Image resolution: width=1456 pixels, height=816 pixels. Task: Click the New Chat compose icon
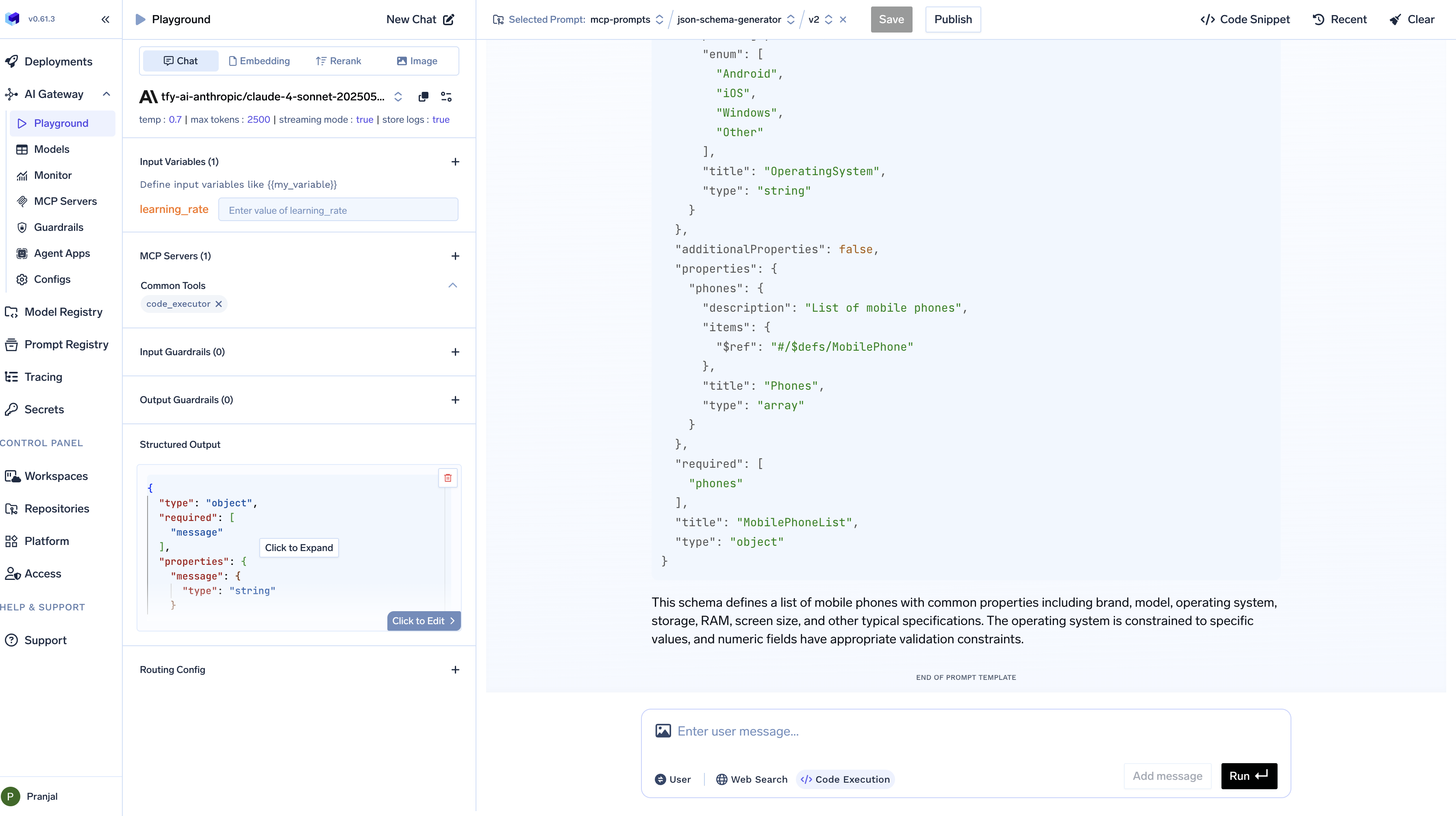click(x=449, y=19)
